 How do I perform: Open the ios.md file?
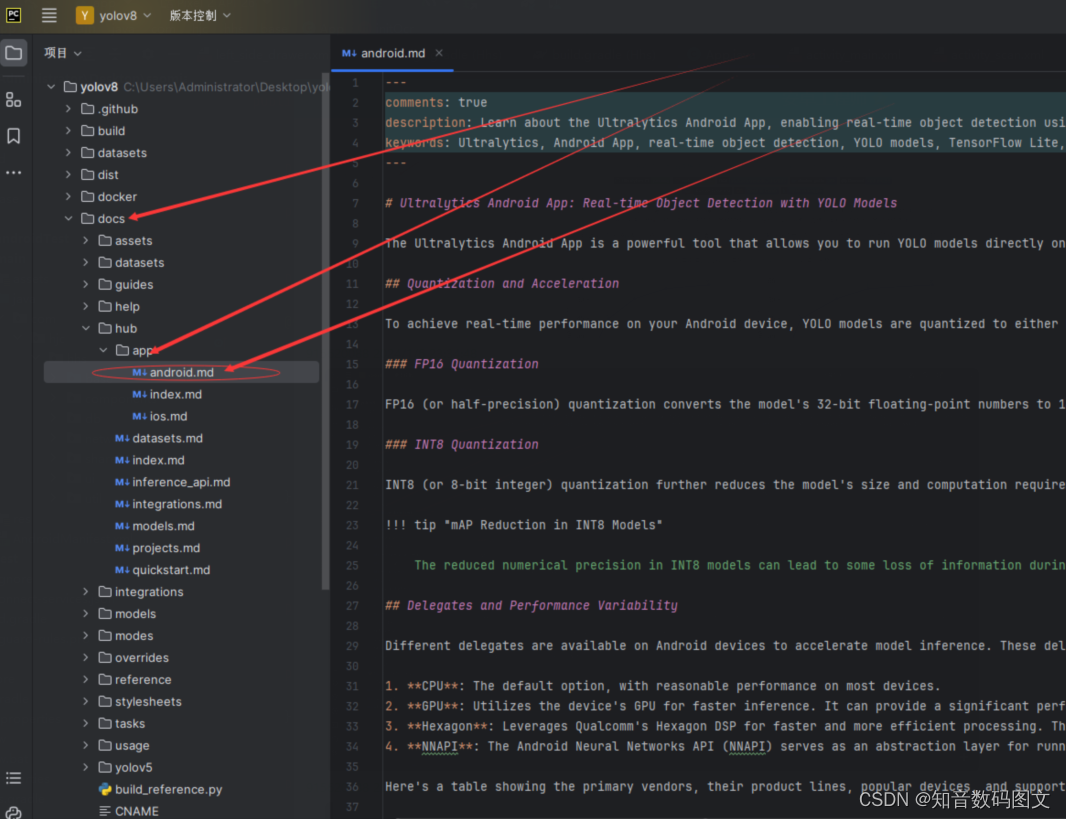tap(160, 416)
